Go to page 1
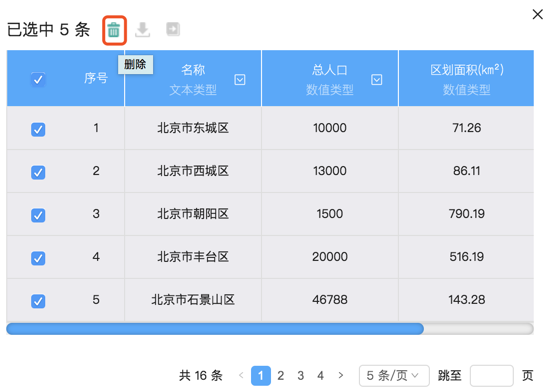The width and height of the screenshot is (545, 391). tap(261, 376)
